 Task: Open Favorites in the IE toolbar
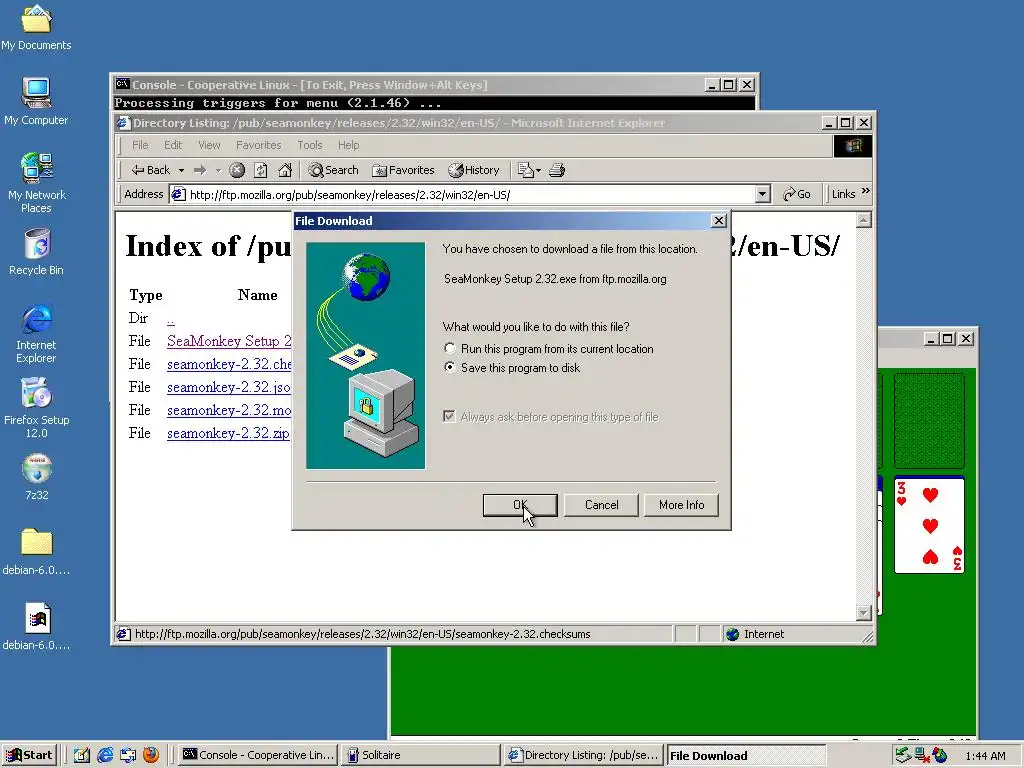pyautogui.click(x=404, y=170)
